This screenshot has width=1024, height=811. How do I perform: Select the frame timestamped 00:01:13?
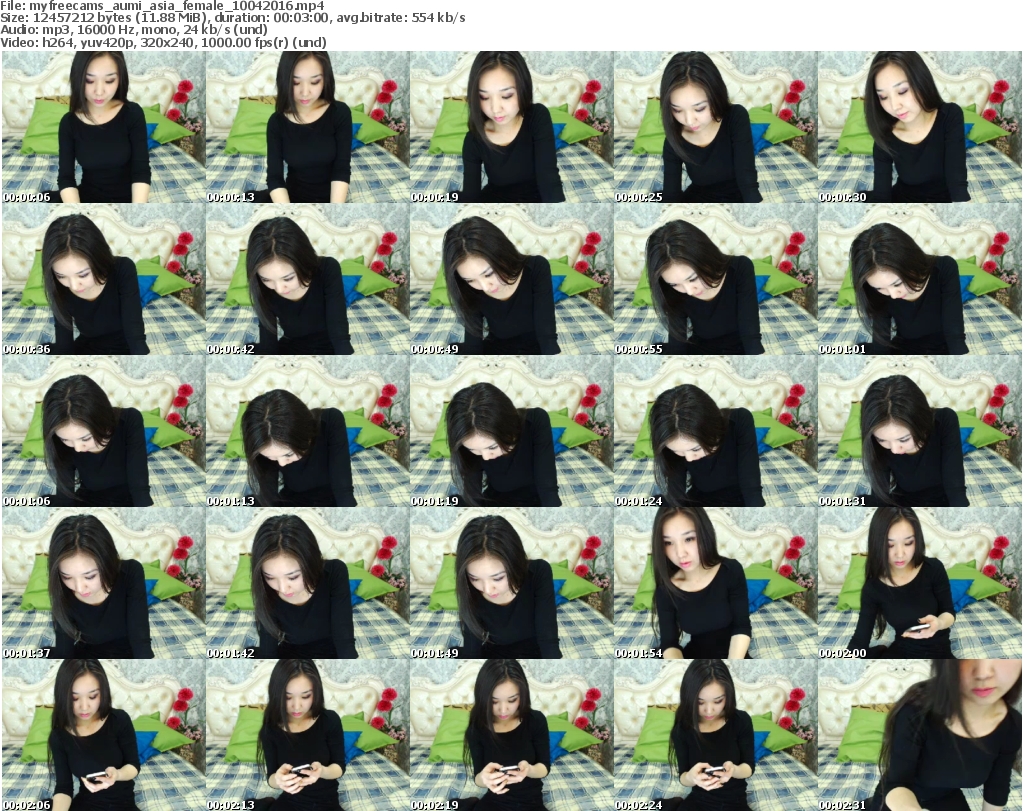pyautogui.click(x=308, y=431)
